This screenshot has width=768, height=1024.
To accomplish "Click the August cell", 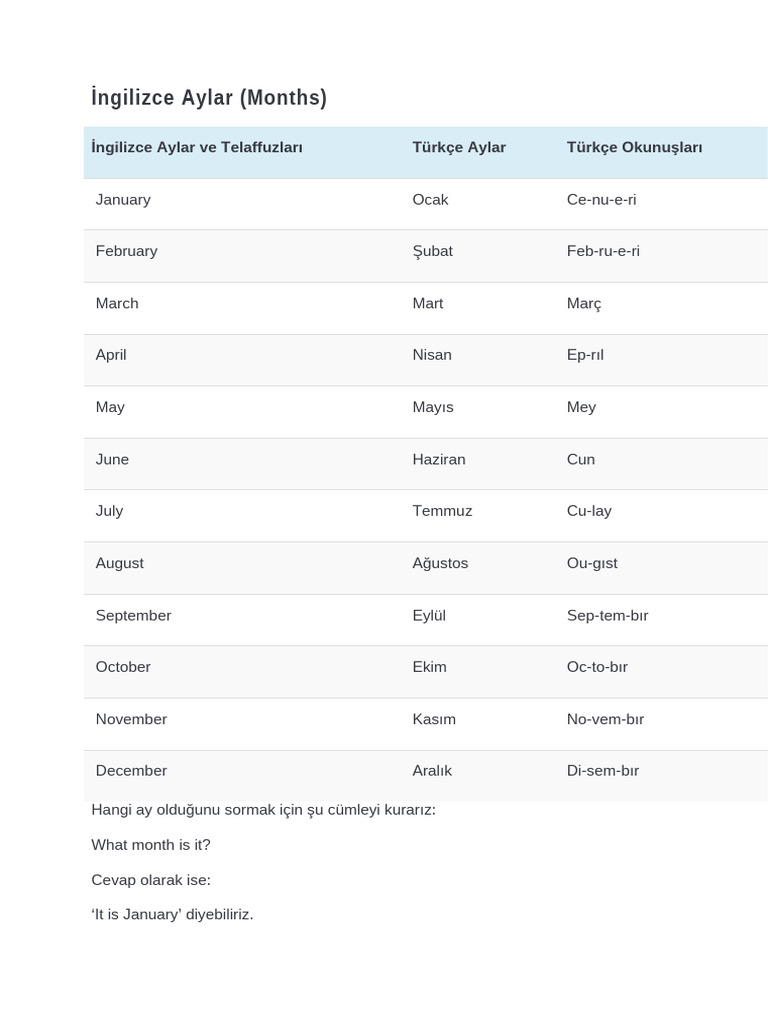I will pyautogui.click(x=120, y=563).
